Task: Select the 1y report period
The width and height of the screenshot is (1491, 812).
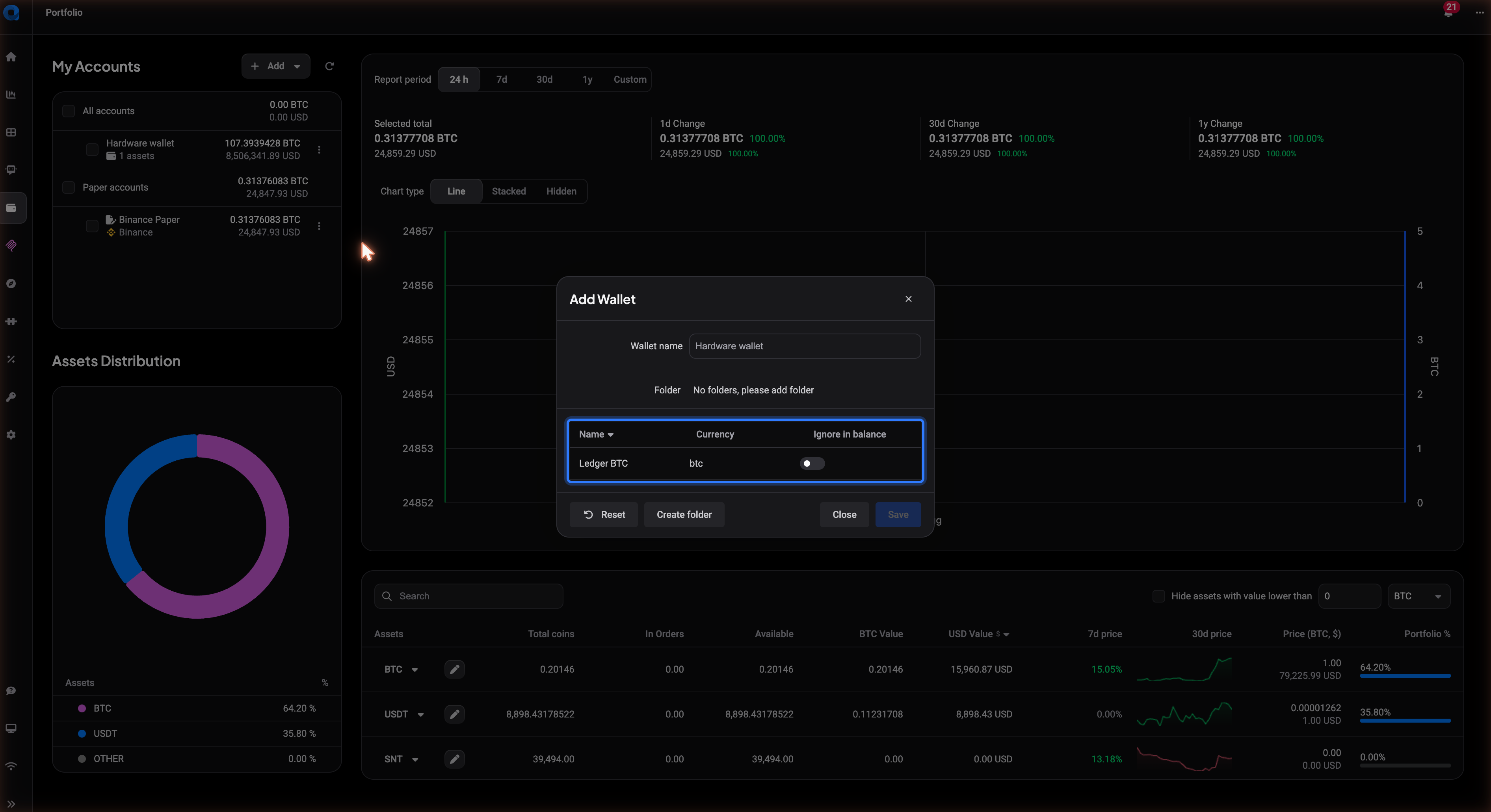Action: pos(587,79)
